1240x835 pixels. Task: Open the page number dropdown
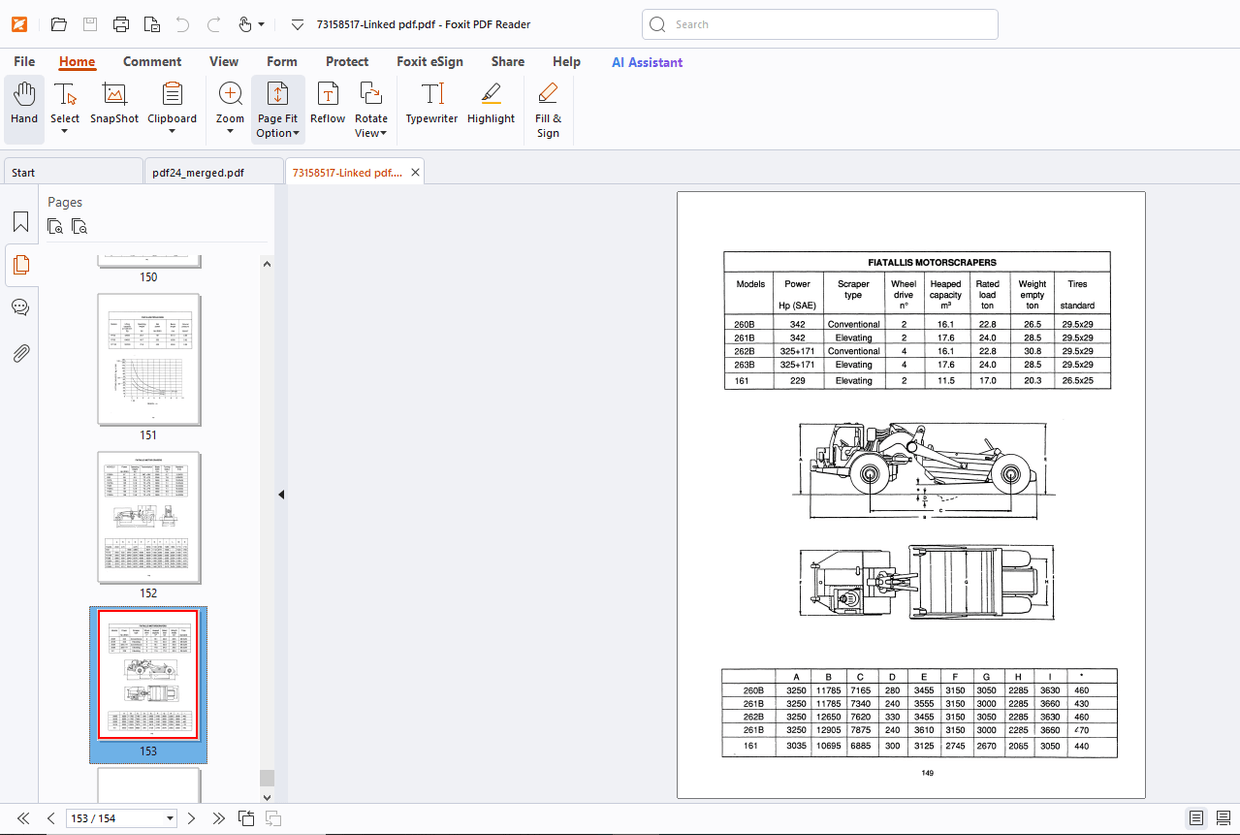pyautogui.click(x=170, y=818)
